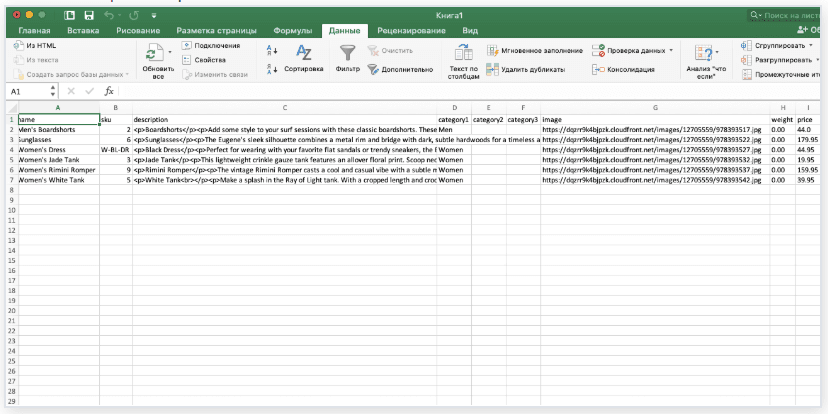
Task: Click the Select All corner triangle
Action: tap(12, 108)
